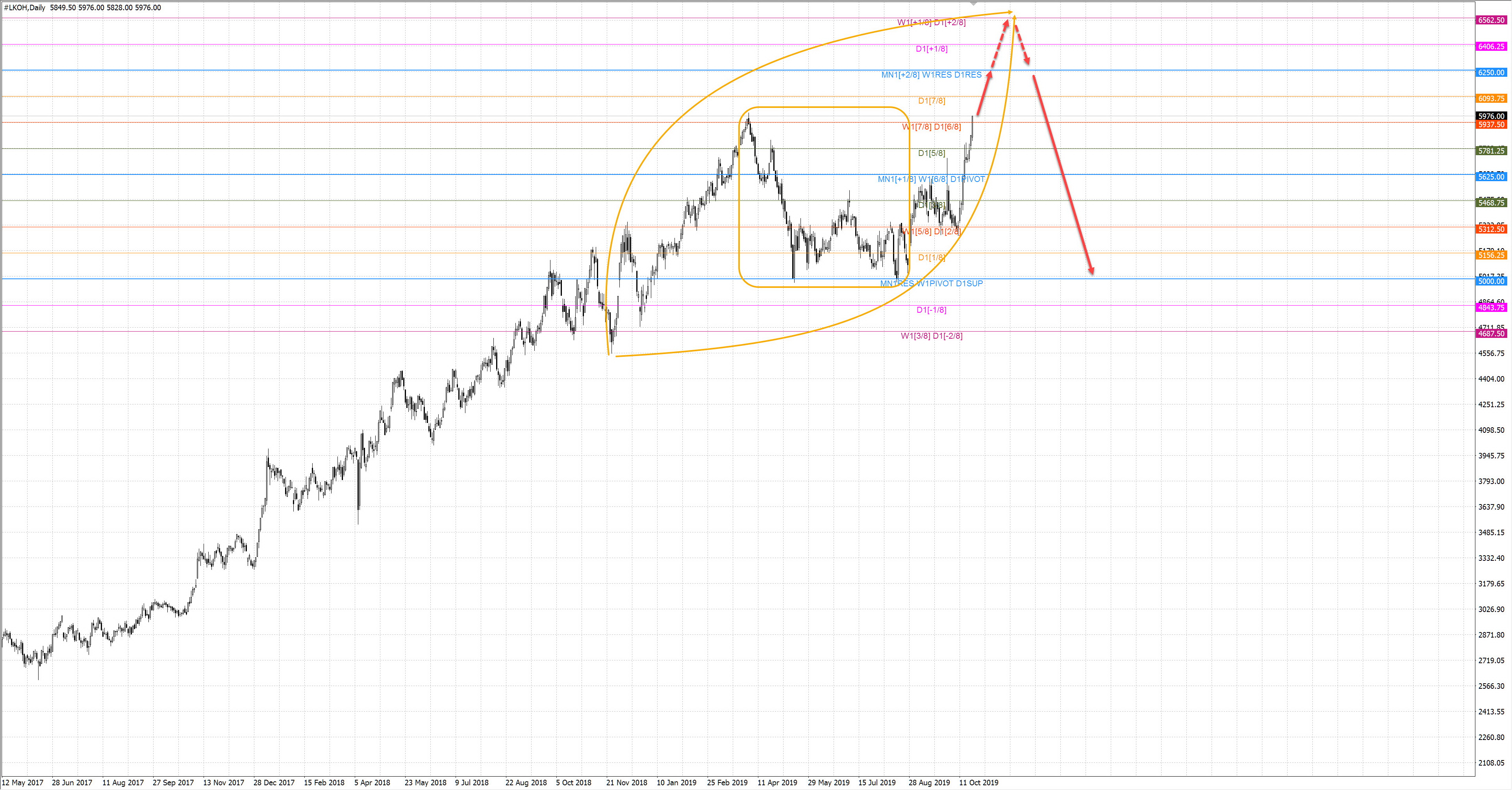Click the D1[7/8] orange level label
Screen dimensions: 1512x790
click(932, 100)
